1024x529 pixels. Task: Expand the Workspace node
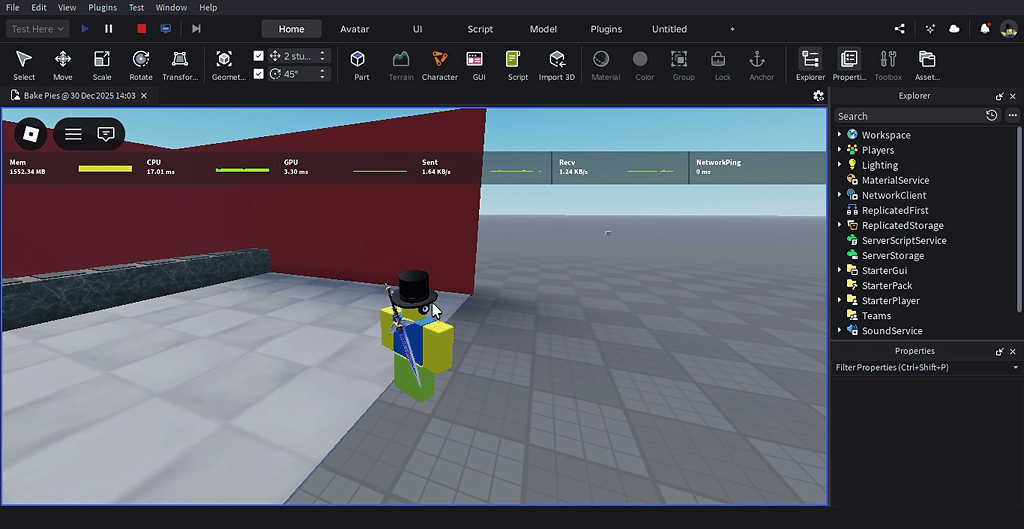coord(839,135)
